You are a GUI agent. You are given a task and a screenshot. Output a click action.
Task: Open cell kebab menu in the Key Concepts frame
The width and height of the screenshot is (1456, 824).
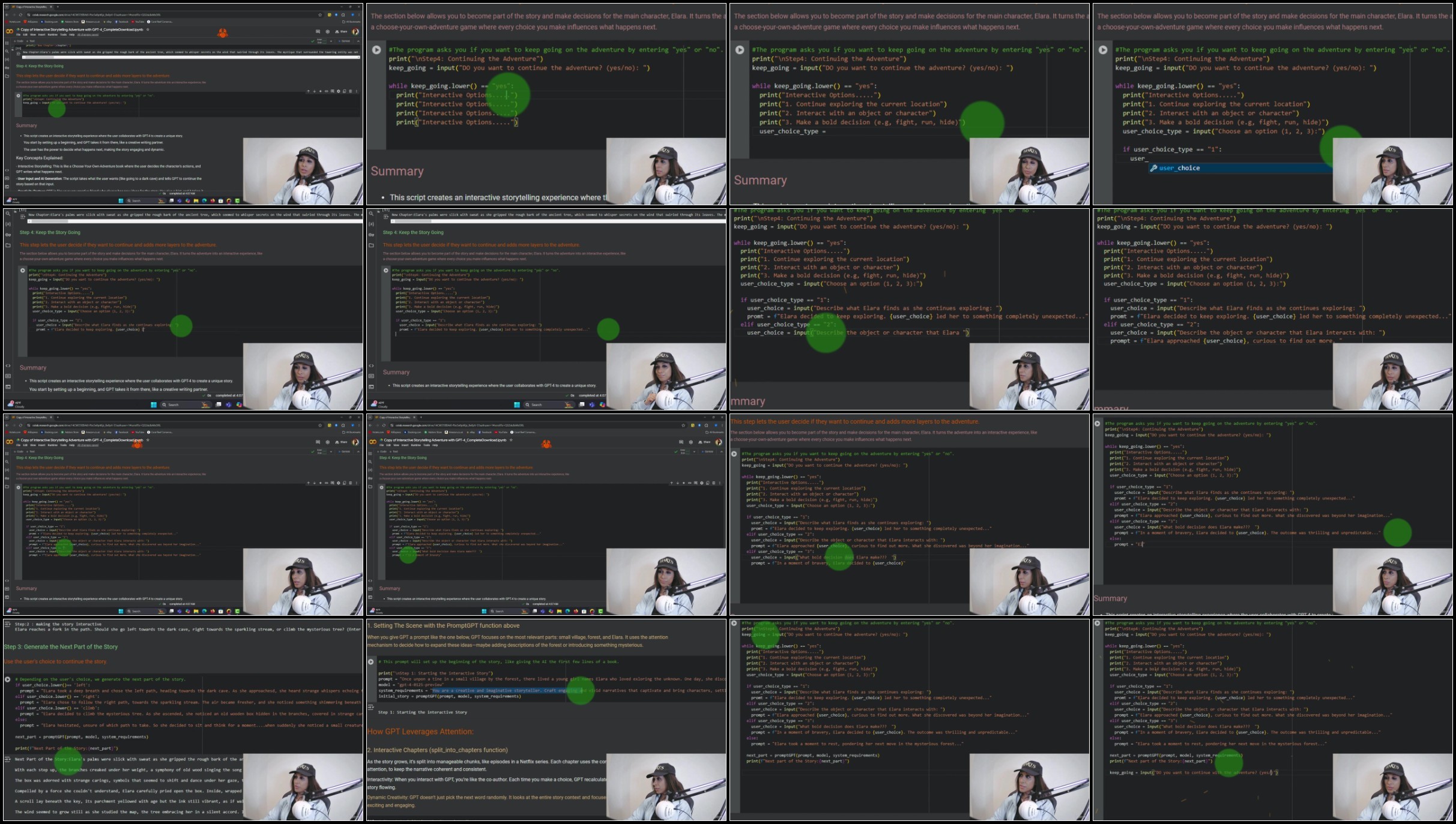[357, 91]
